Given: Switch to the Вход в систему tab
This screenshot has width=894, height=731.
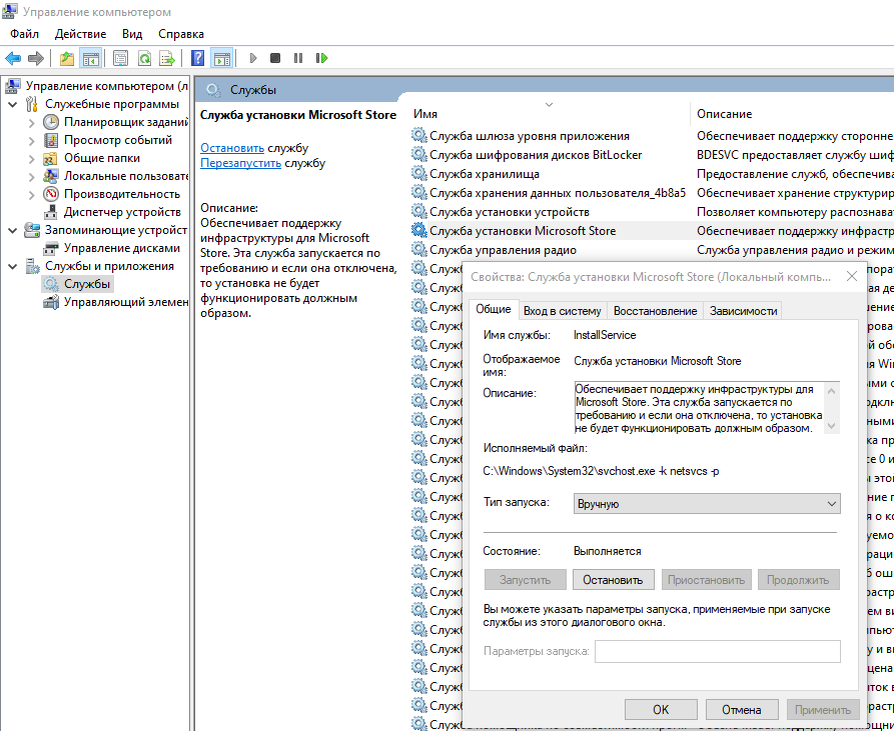Looking at the screenshot, I should coord(562,311).
